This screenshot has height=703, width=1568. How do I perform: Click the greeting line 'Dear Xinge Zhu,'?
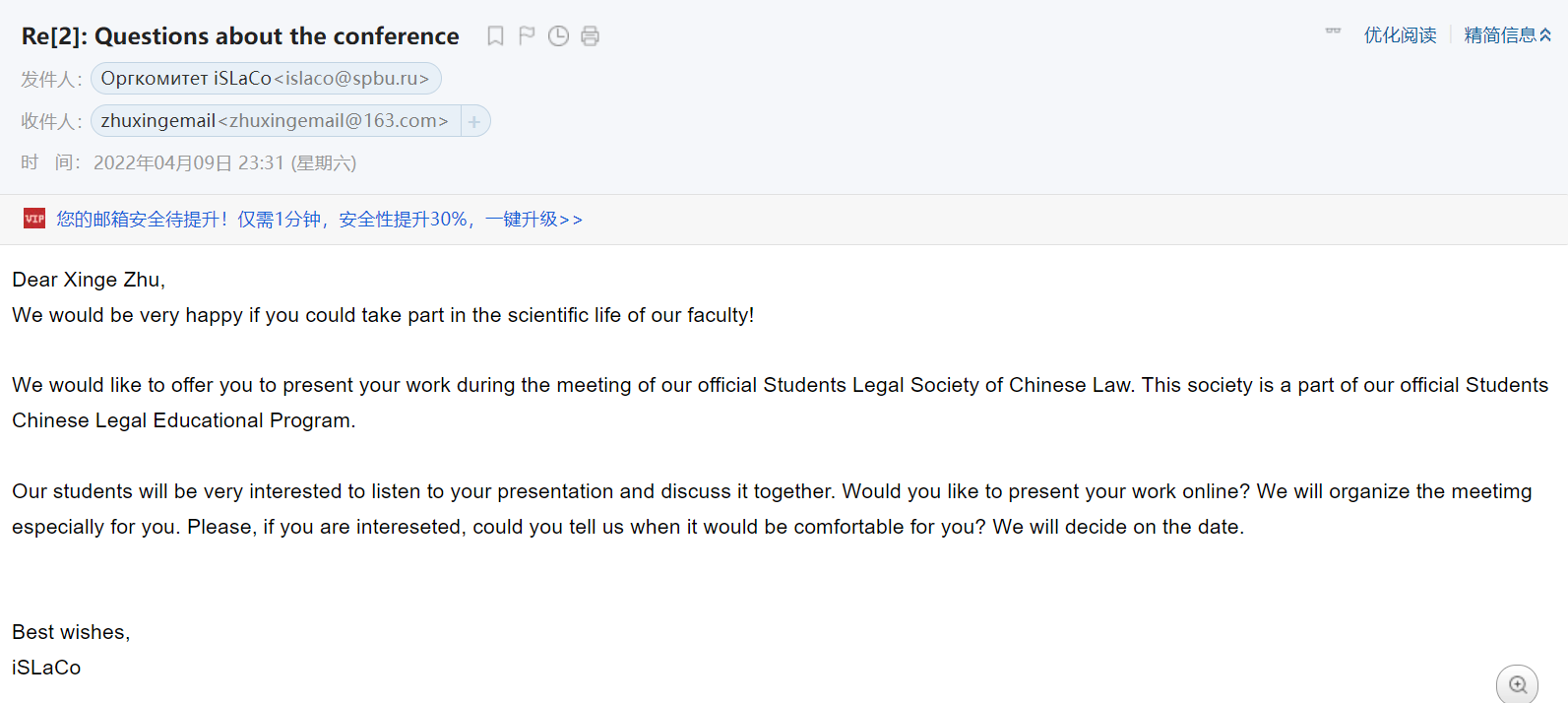click(x=89, y=280)
